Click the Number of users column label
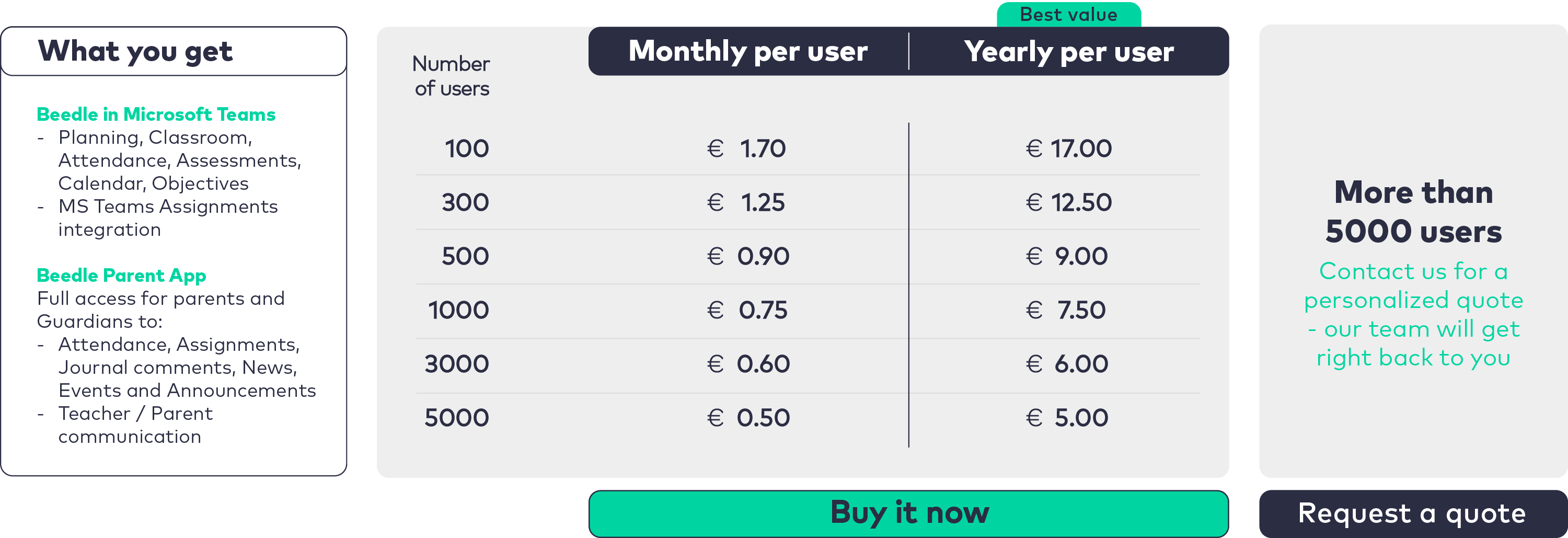Viewport: 1568px width, 538px height. (451, 76)
